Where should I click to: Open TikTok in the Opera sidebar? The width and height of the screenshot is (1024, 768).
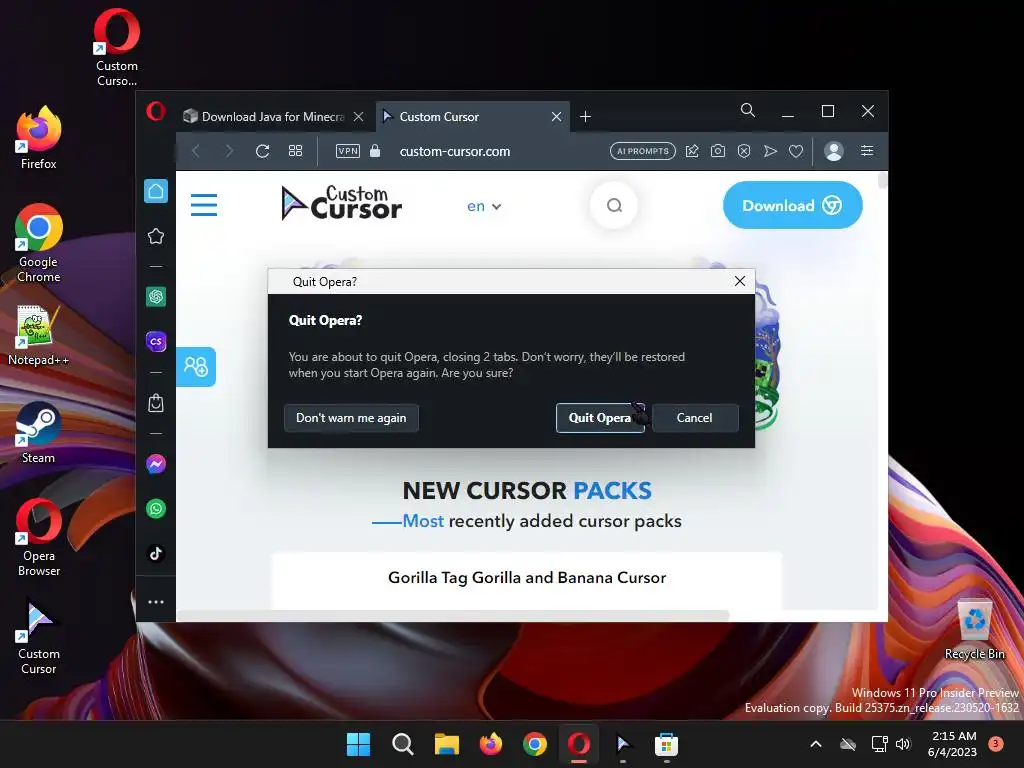[156, 554]
